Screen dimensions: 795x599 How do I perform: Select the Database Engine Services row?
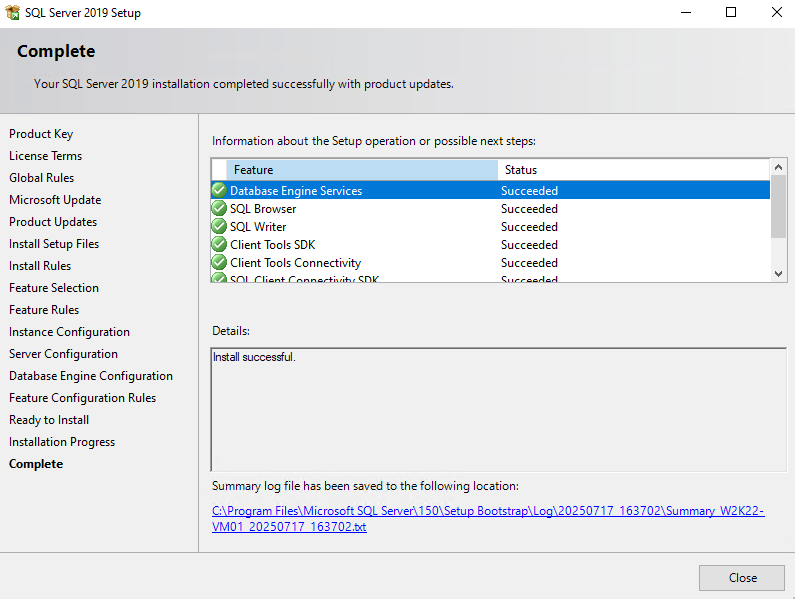click(490, 190)
